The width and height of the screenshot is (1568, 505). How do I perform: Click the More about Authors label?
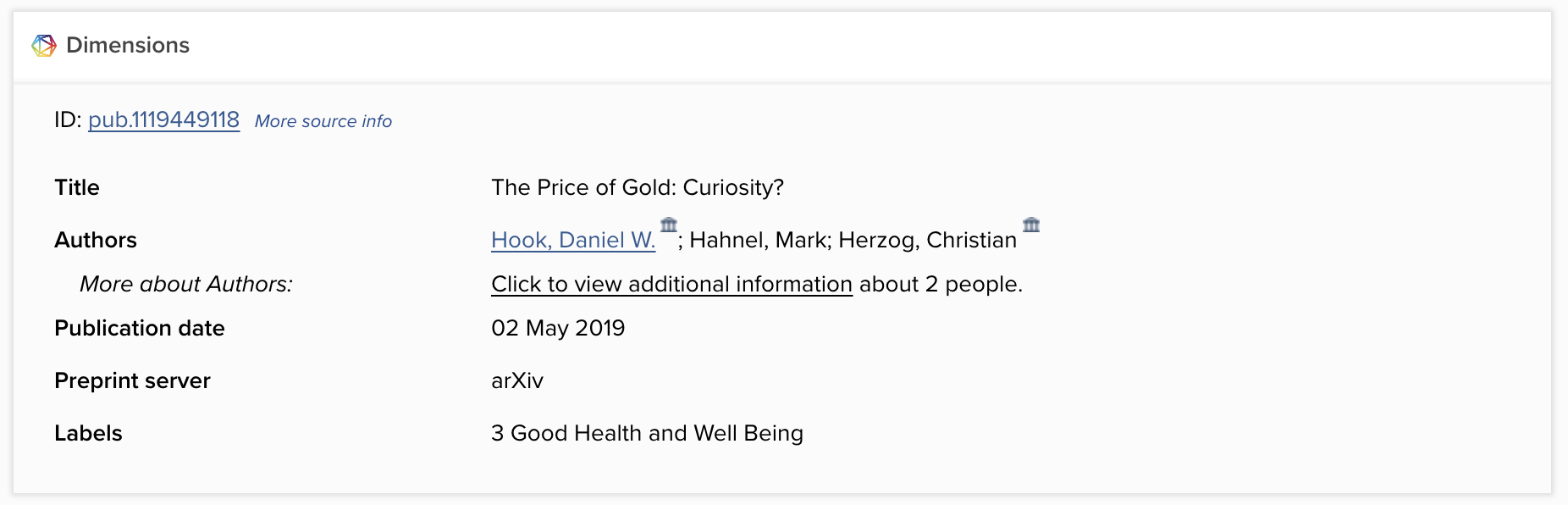[186, 284]
